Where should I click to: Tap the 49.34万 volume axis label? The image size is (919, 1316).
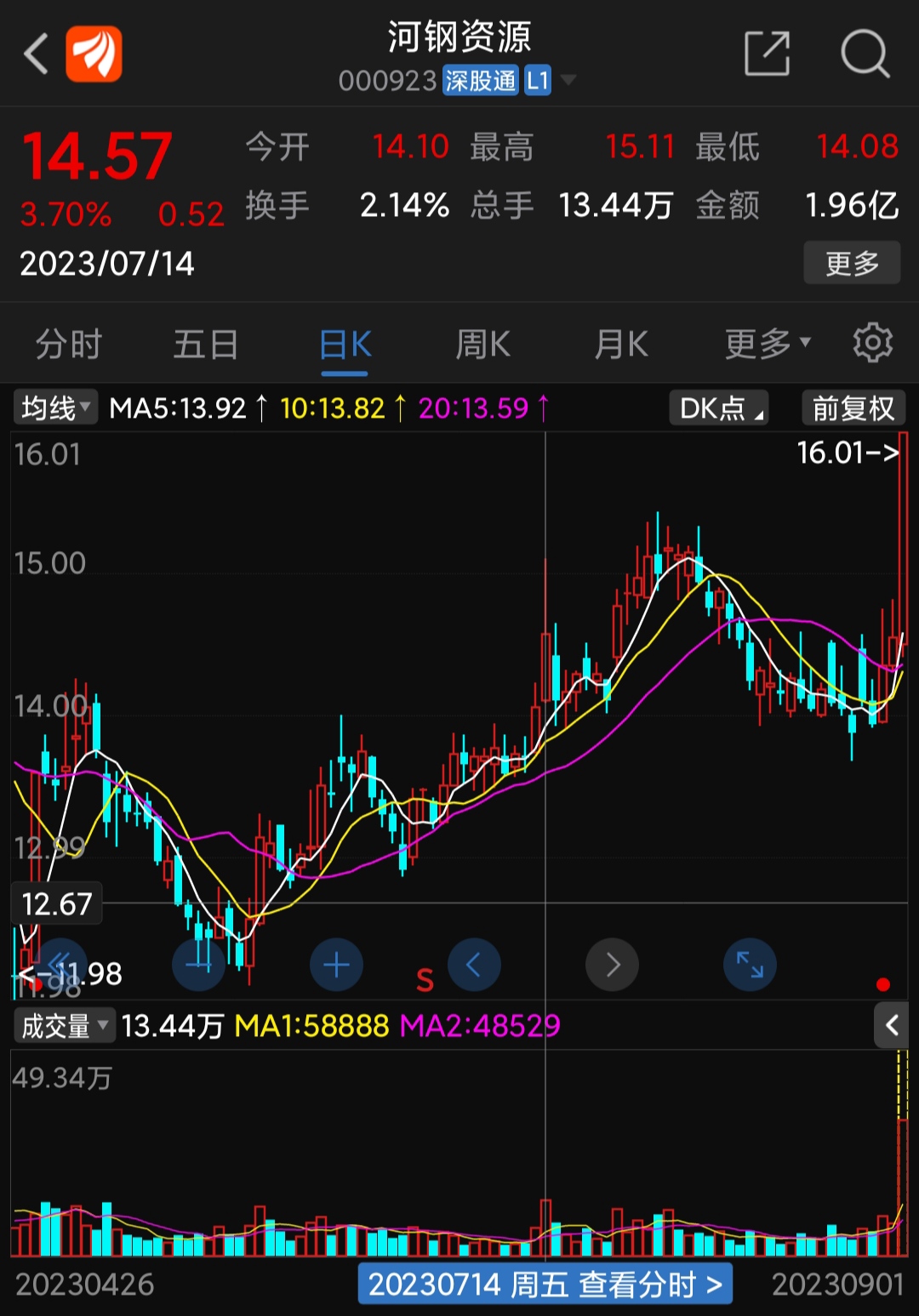(x=62, y=1078)
